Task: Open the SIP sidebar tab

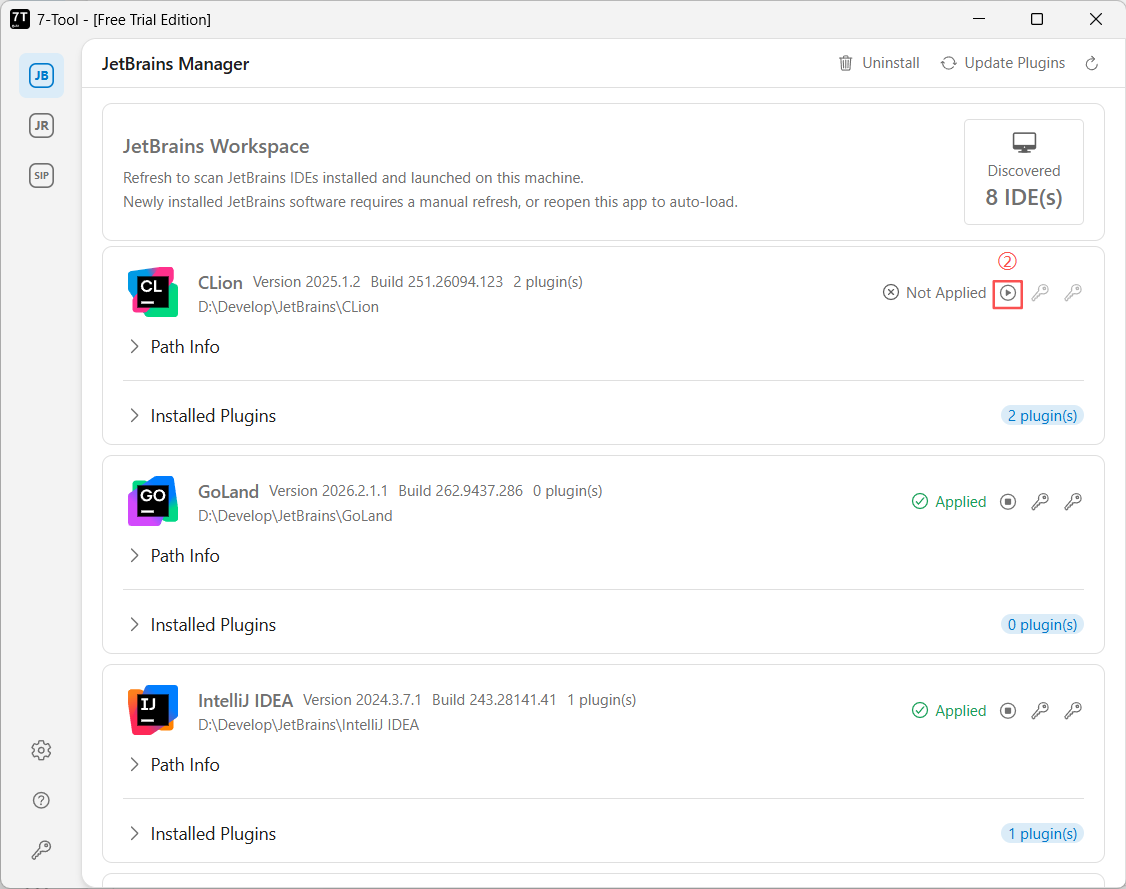Action: [41, 175]
